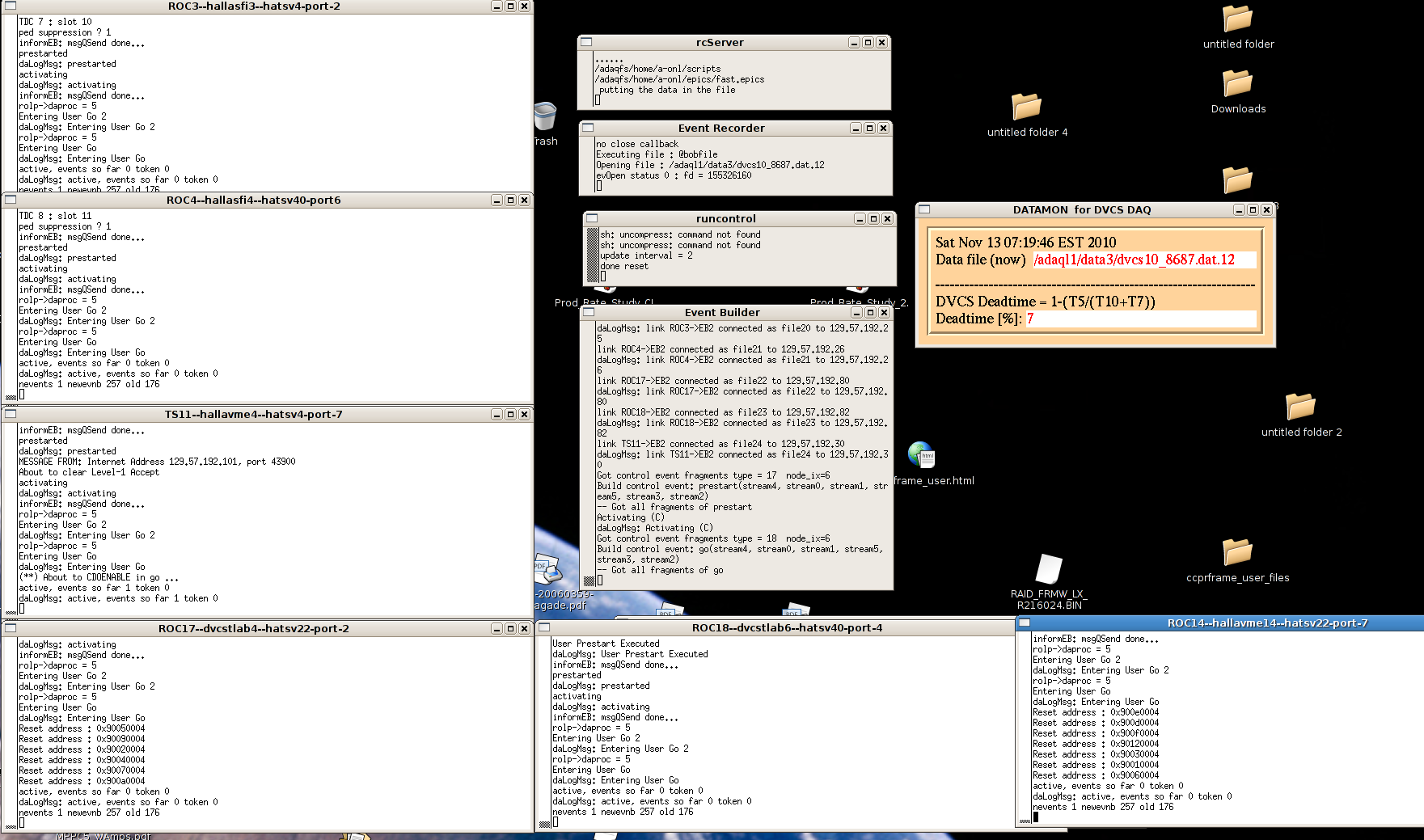Open window menu icon of ROC4 terminal
This screenshot has width=1424, height=840.
point(11,200)
